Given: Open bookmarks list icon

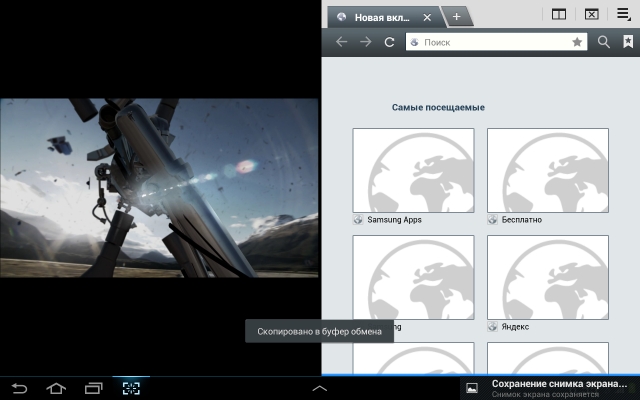Looking at the screenshot, I should [x=628, y=42].
